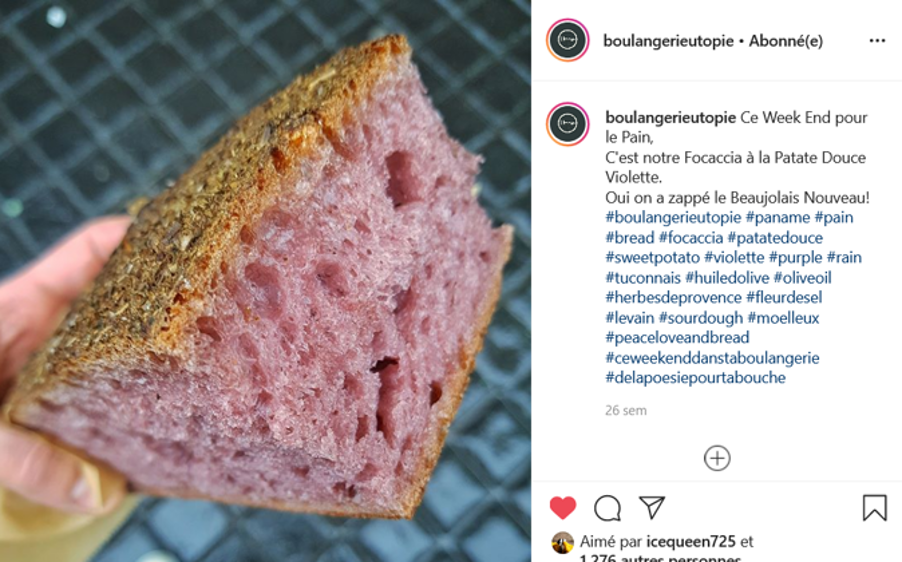Unlike the post with red heart icon

563,508
